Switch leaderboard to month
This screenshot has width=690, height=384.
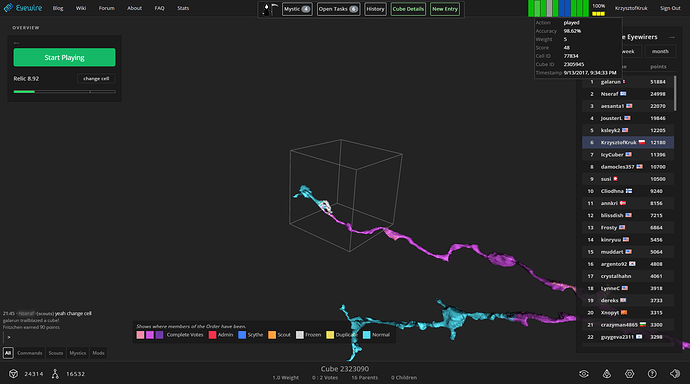coord(660,51)
